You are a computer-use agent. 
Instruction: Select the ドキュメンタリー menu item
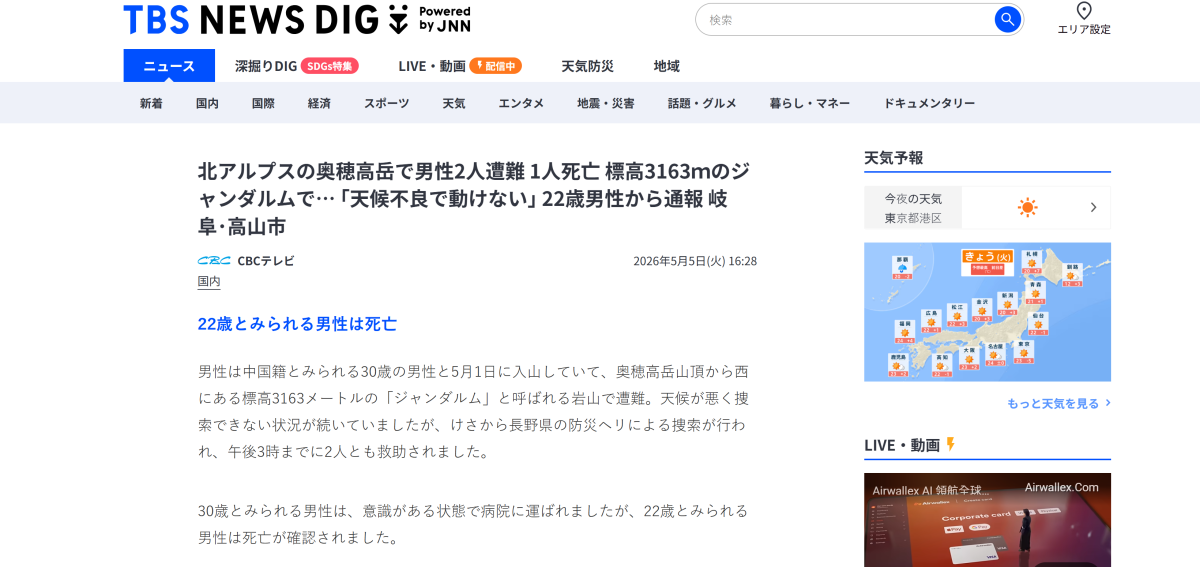point(929,103)
